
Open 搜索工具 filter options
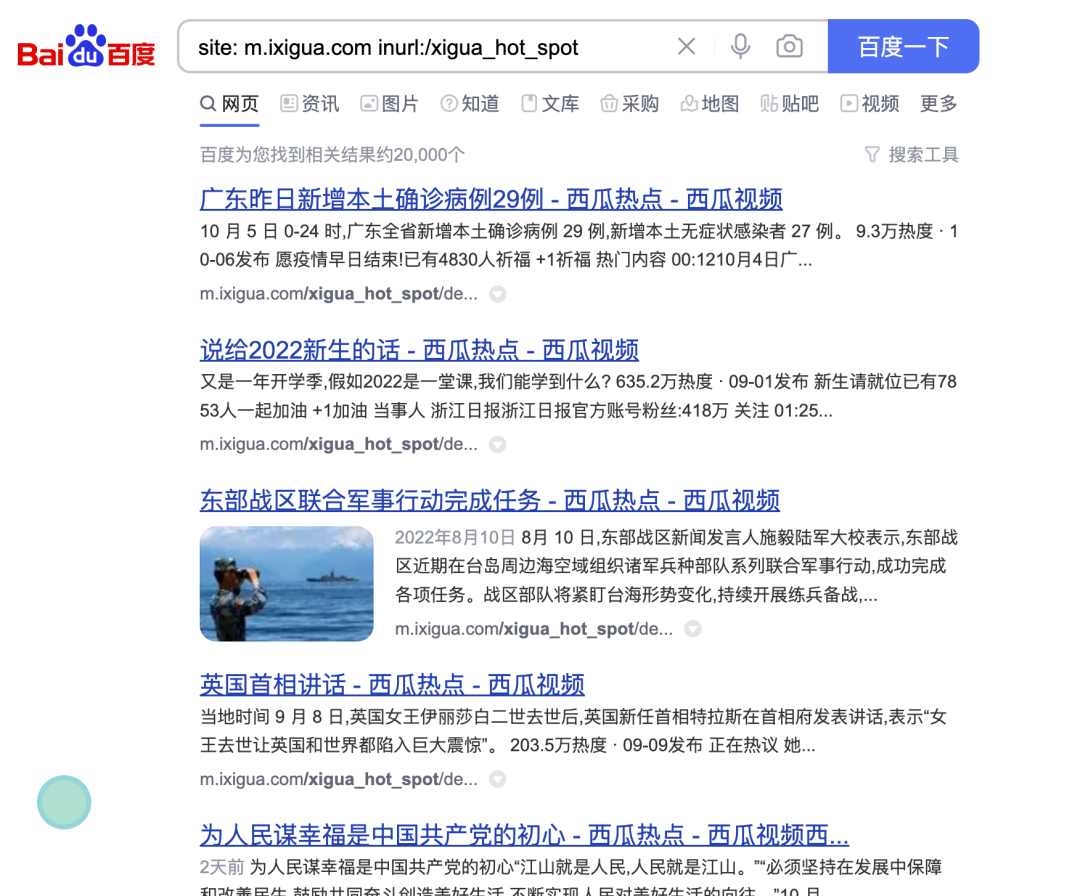pyautogui.click(x=911, y=154)
